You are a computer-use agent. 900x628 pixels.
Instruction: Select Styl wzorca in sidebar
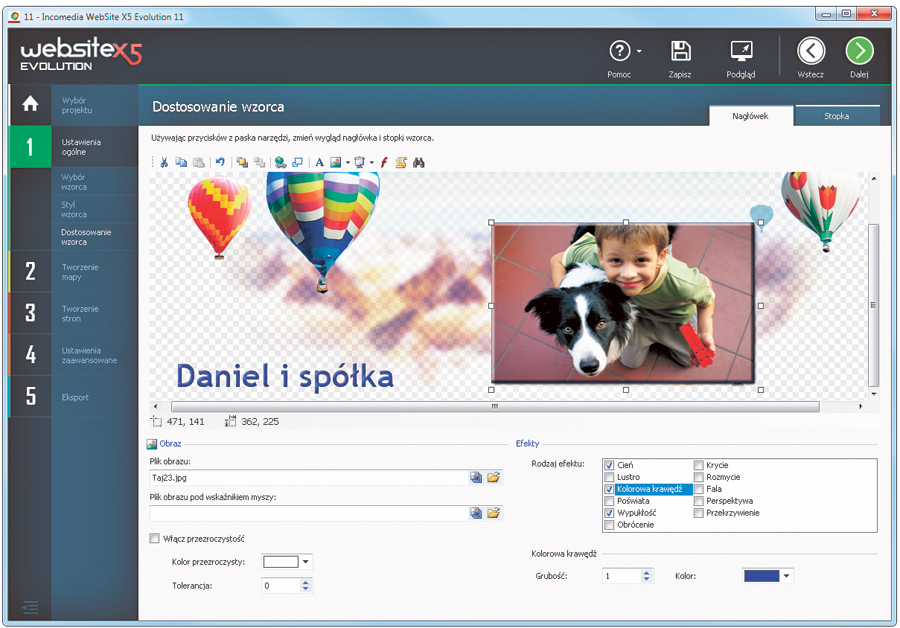tap(74, 209)
